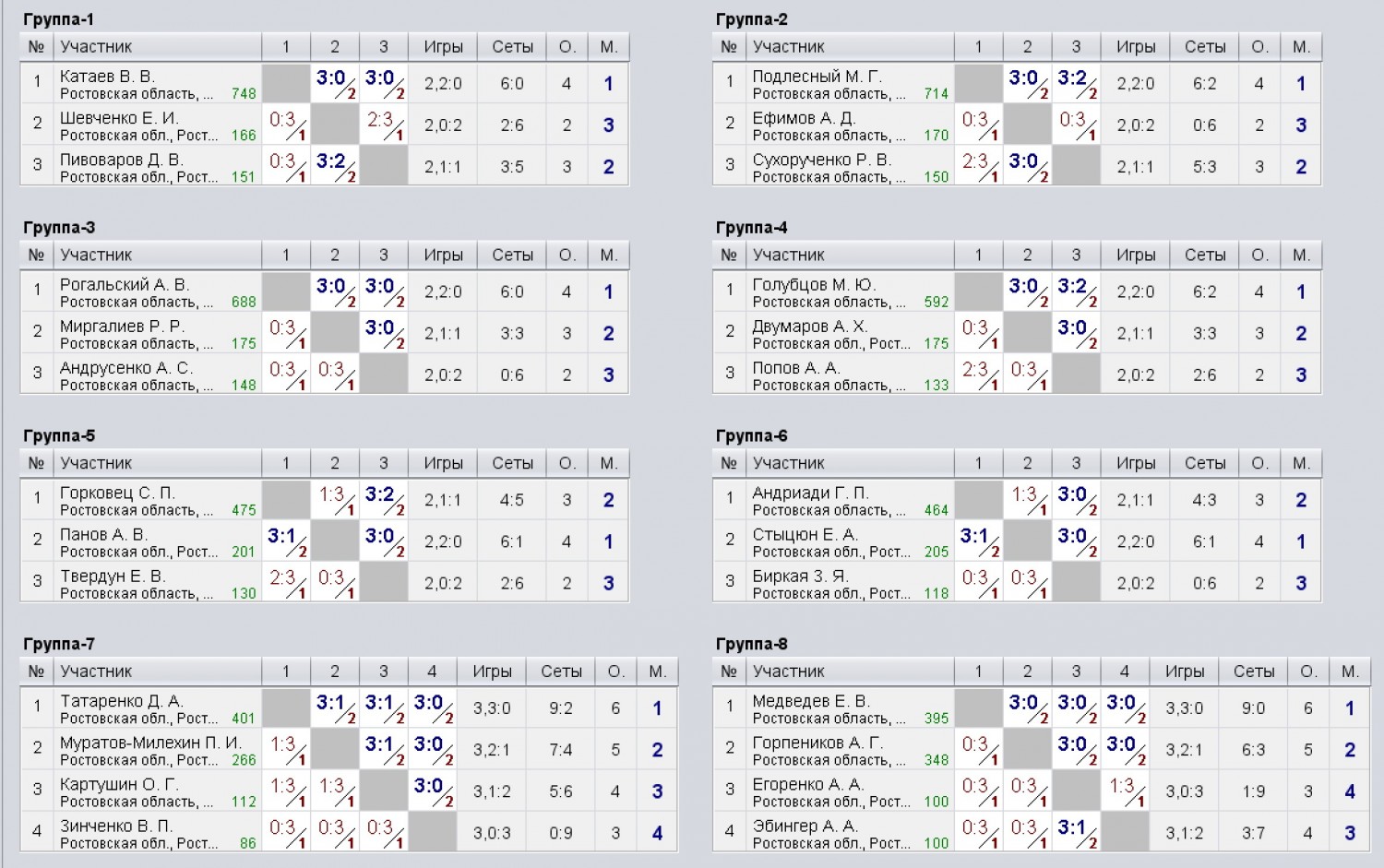
Task: Select Голубцов М. Ю. in Group 4
Action: pyautogui.click(x=814, y=285)
